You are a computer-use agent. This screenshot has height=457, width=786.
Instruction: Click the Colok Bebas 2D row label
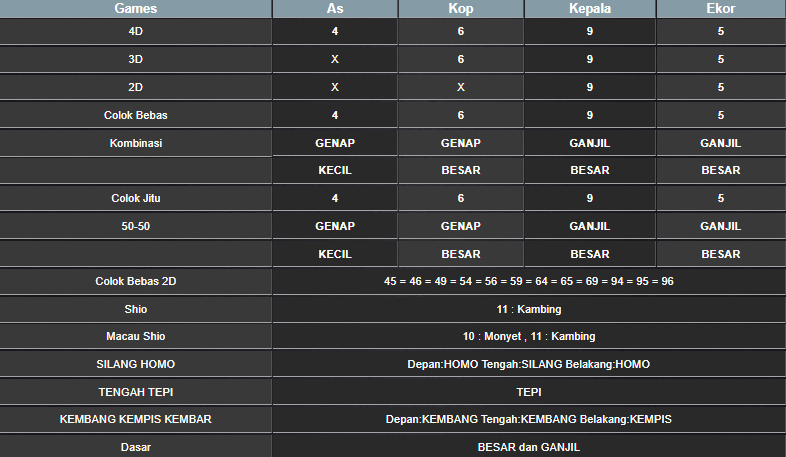coord(135,282)
